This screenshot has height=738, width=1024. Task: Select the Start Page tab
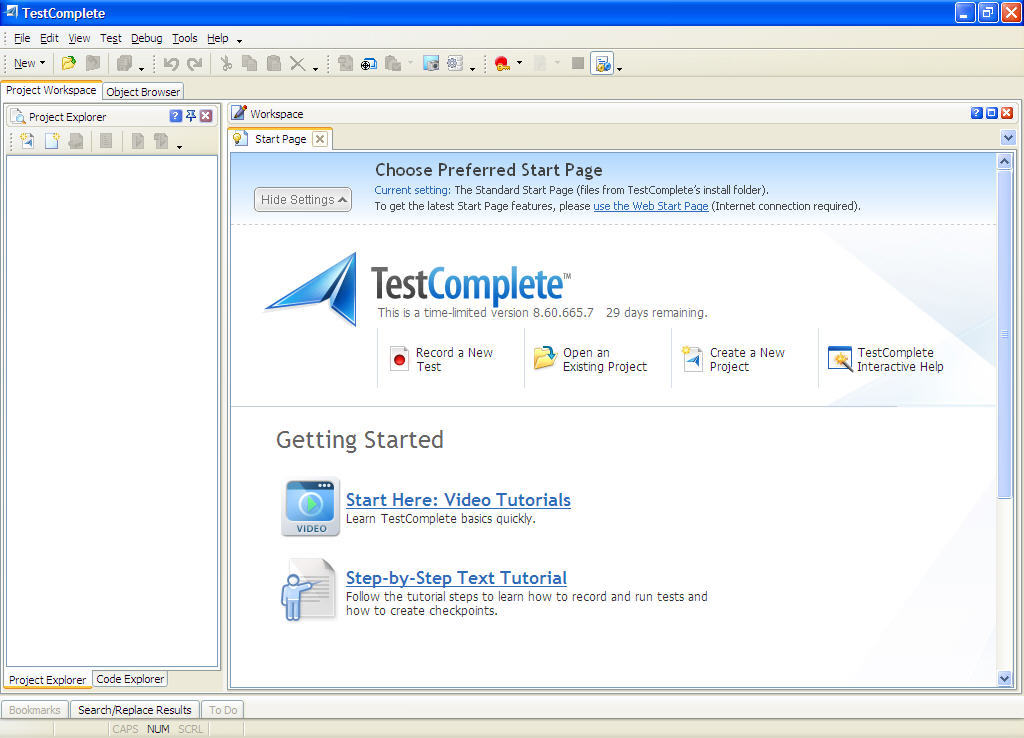(x=280, y=139)
